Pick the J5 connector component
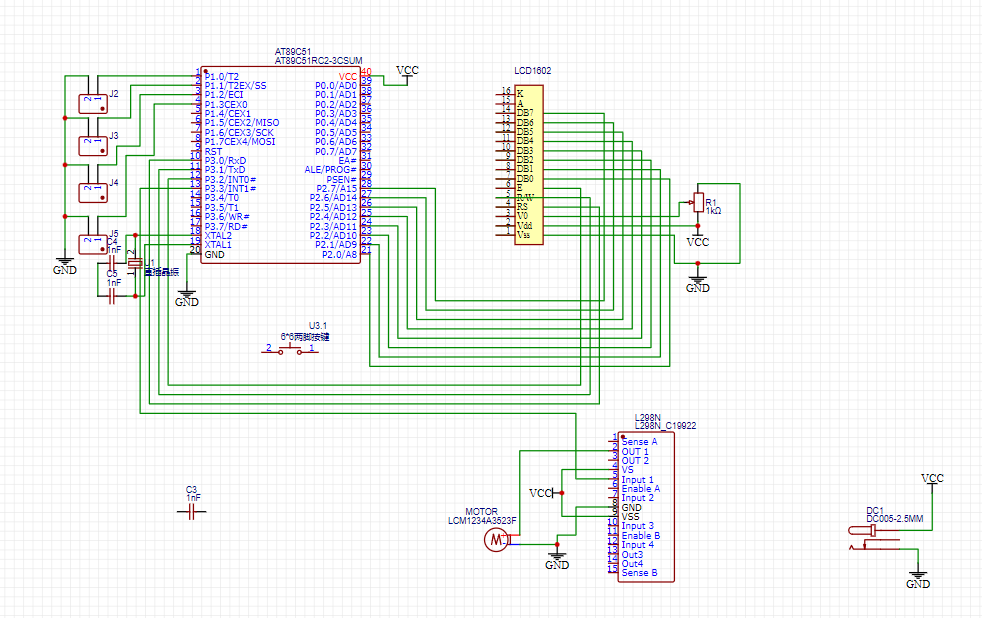Image resolution: width=982 pixels, height=618 pixels. 93,241
